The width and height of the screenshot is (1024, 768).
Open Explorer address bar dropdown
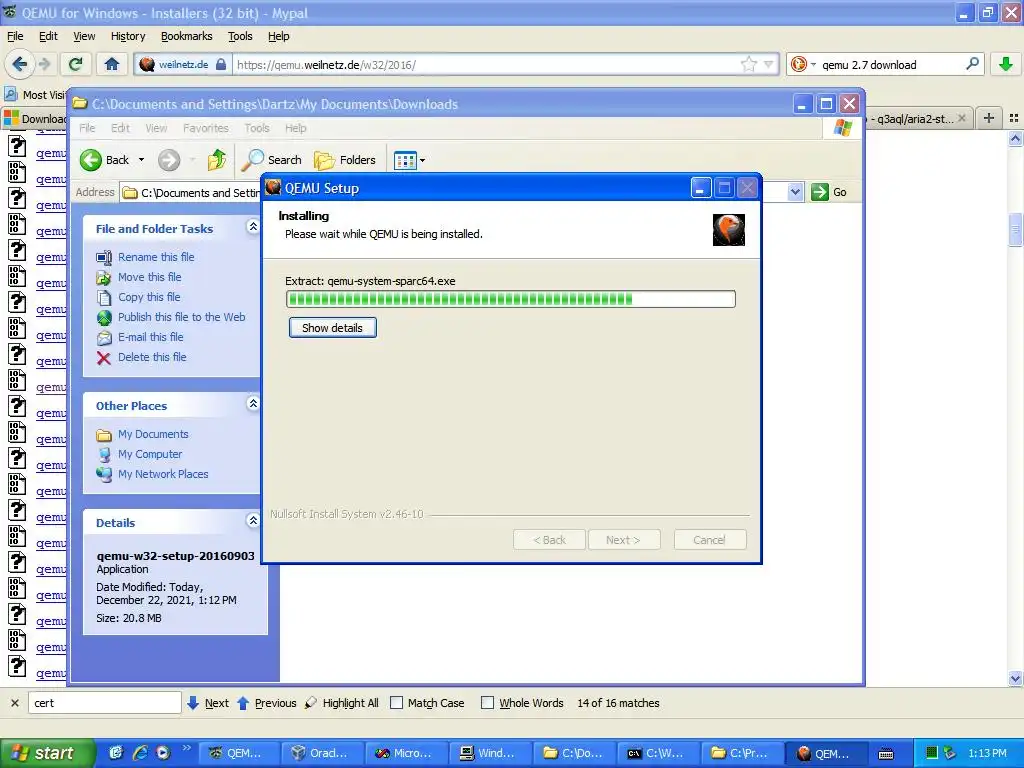pyautogui.click(x=795, y=192)
